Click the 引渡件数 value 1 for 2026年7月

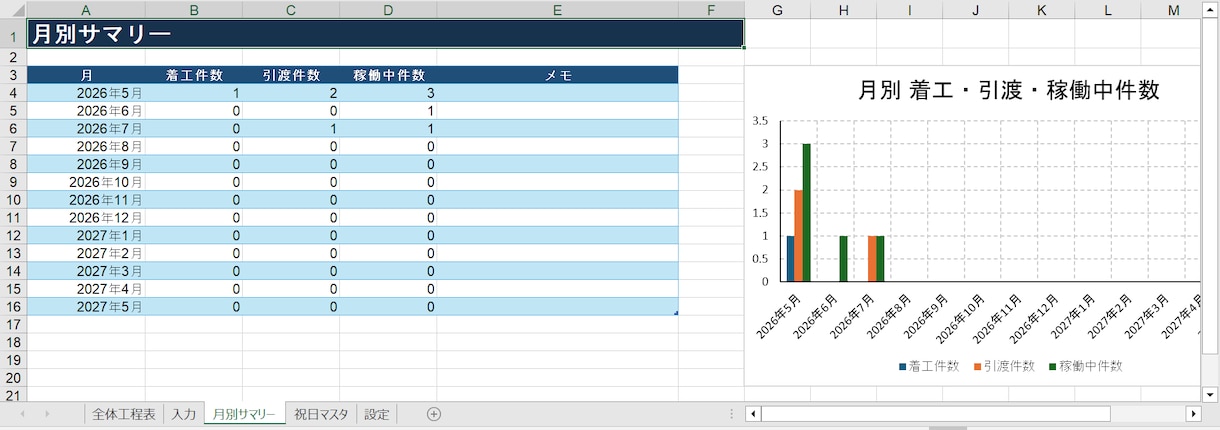291,129
